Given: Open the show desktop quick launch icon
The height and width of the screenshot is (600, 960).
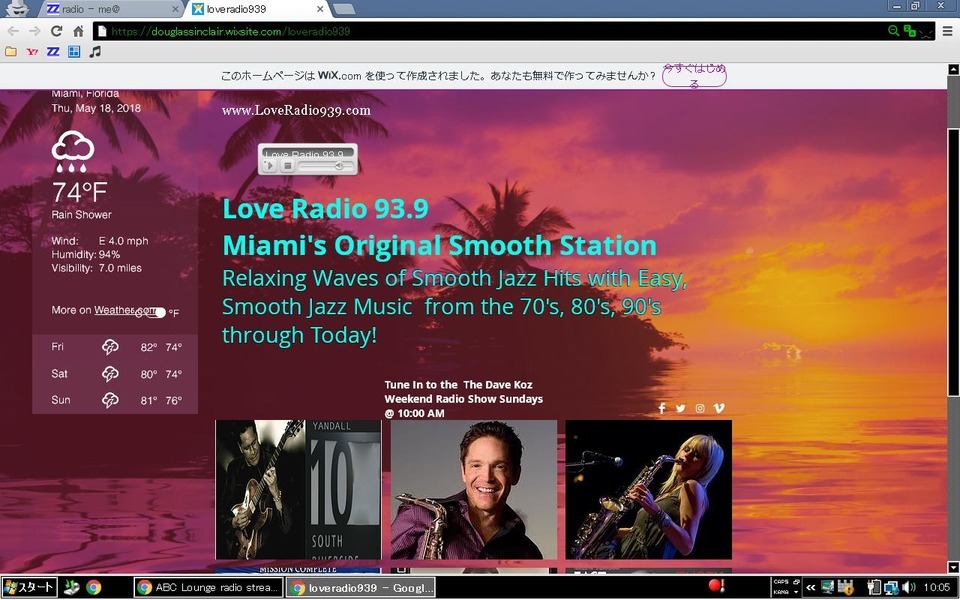Looking at the screenshot, I should pos(72,588).
